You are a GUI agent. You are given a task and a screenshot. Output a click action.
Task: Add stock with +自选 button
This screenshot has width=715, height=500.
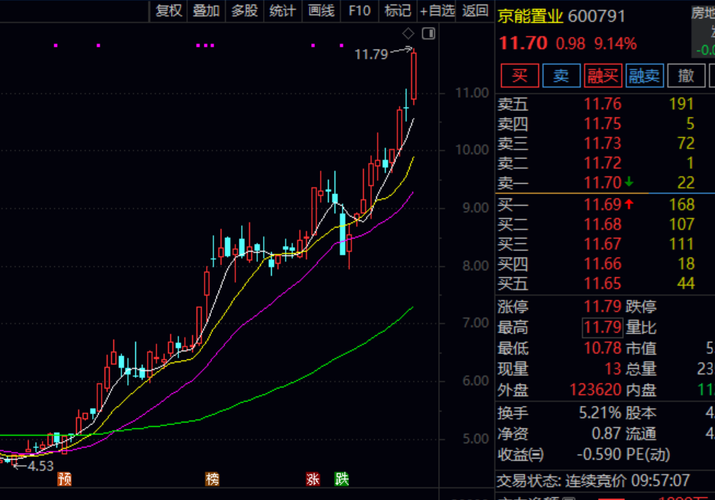point(437,10)
